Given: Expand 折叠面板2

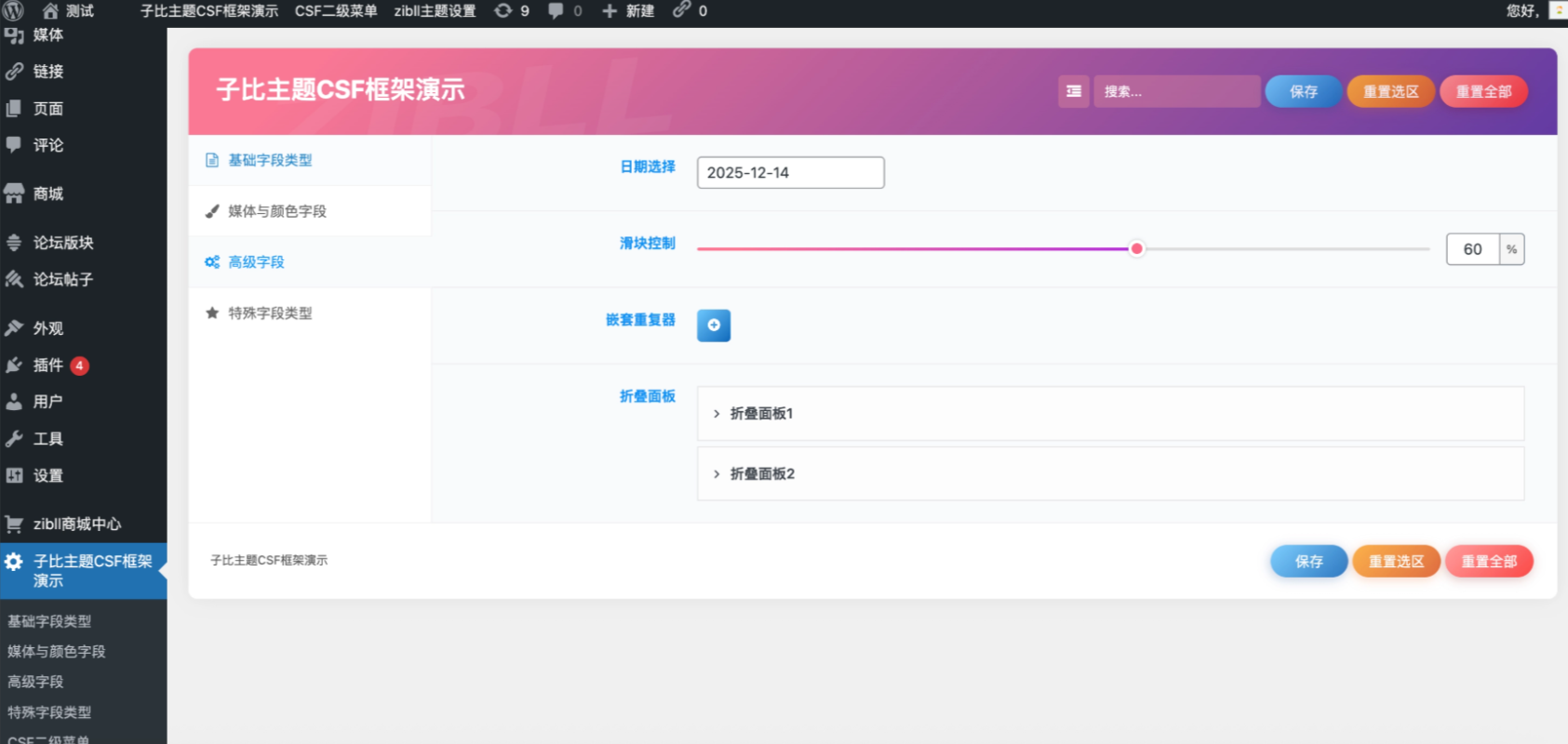Looking at the screenshot, I should click(1110, 474).
